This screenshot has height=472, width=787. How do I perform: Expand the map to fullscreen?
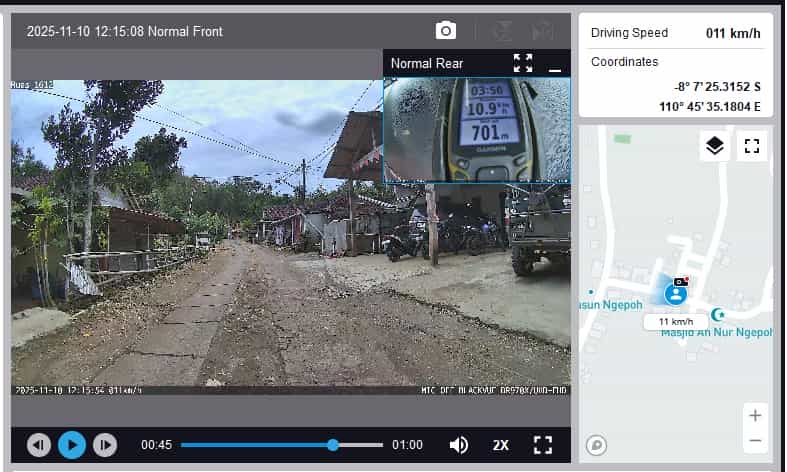[752, 147]
